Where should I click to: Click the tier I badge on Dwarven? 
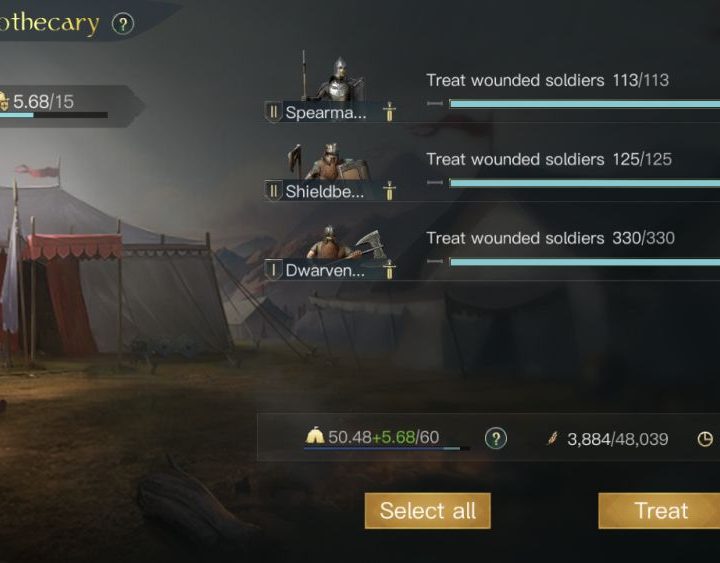tap(273, 270)
